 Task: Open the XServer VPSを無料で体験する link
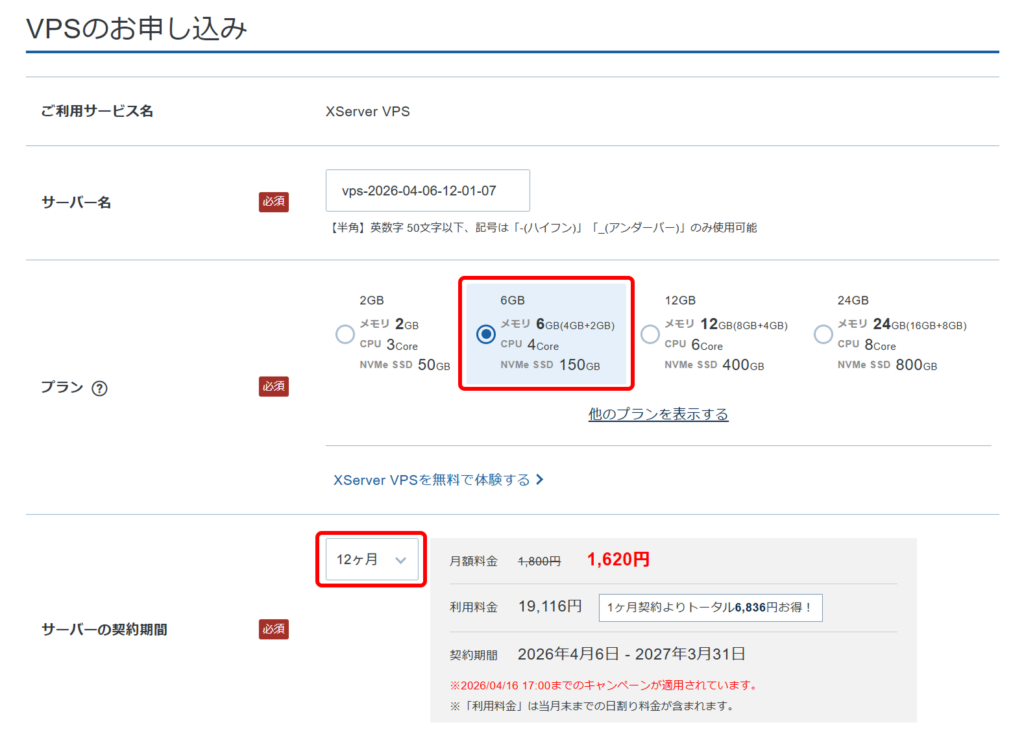(431, 480)
